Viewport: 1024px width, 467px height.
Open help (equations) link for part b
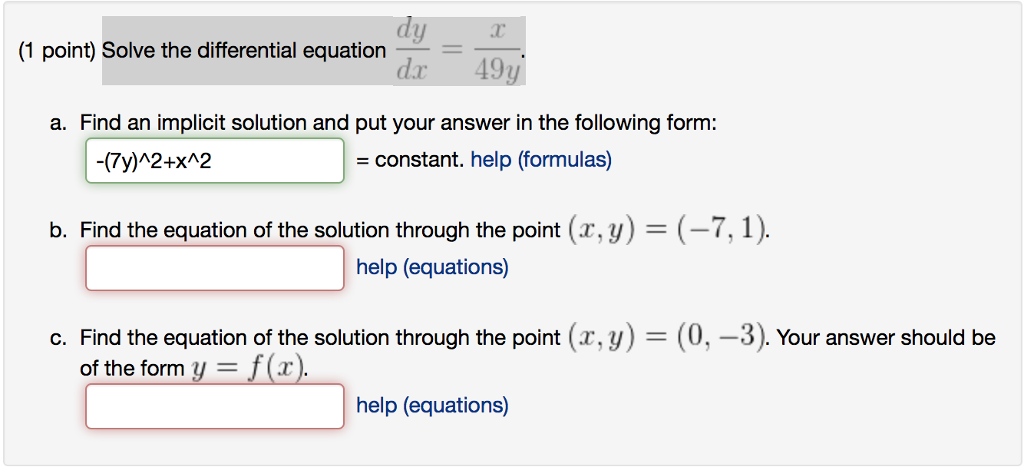point(432,268)
